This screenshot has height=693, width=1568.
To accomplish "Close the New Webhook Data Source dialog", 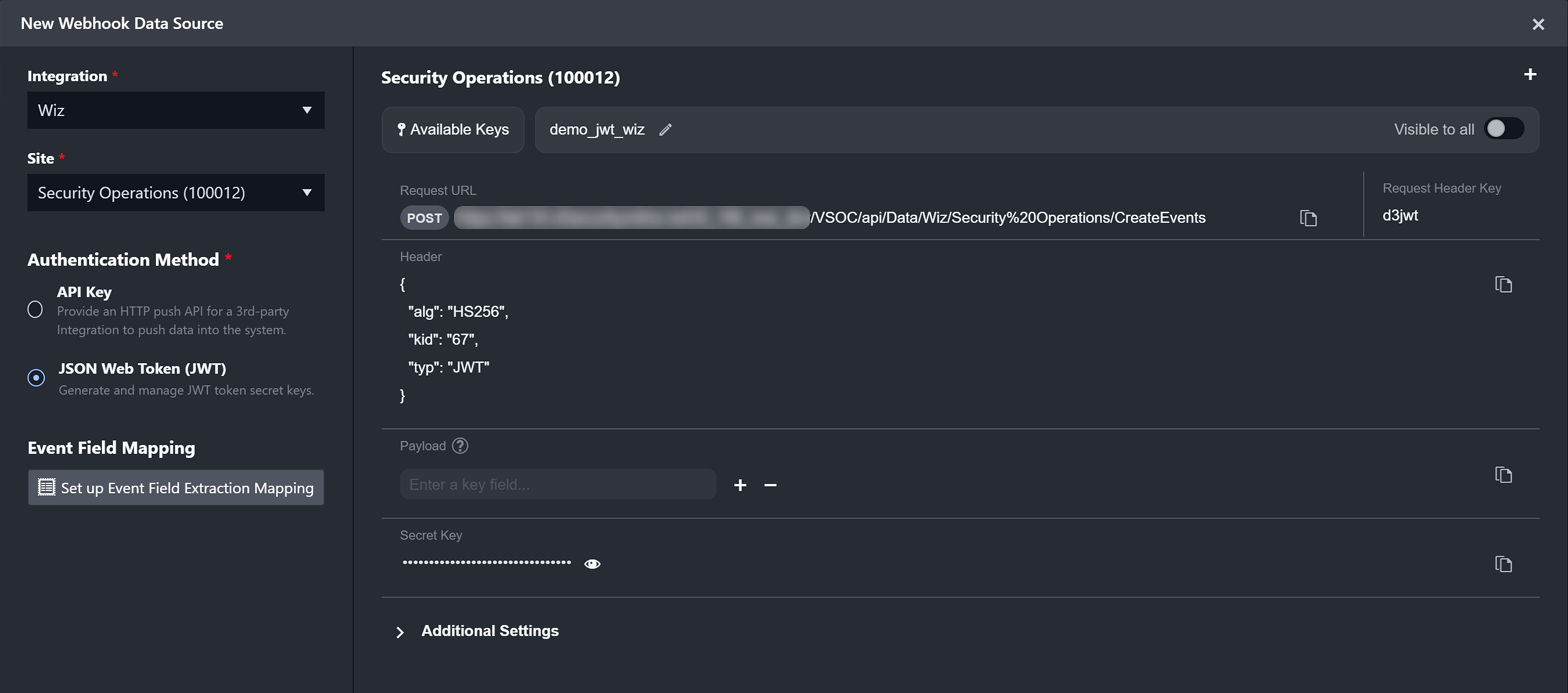I will tap(1538, 24).
